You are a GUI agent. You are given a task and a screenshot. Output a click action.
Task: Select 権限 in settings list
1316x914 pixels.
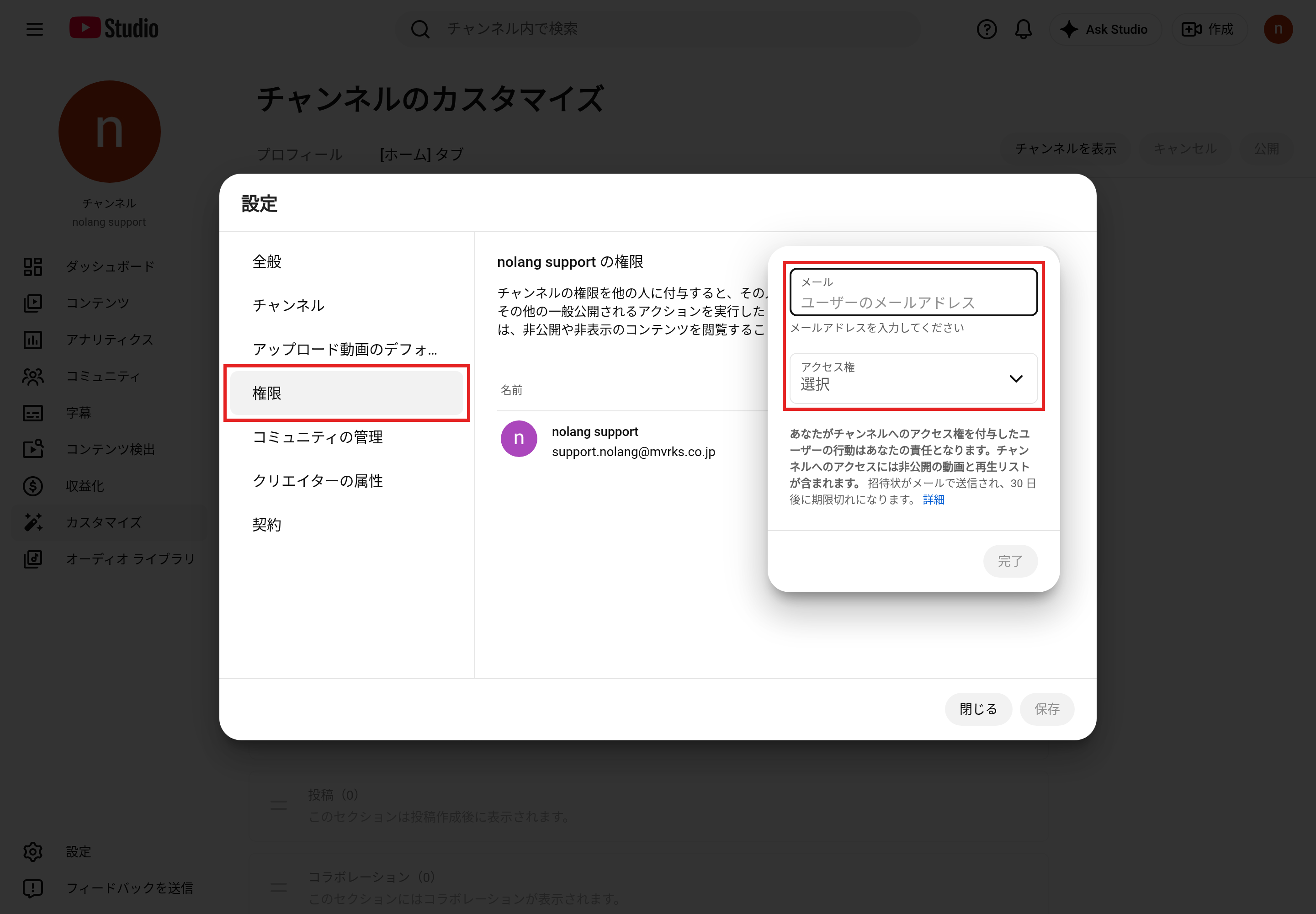(346, 393)
